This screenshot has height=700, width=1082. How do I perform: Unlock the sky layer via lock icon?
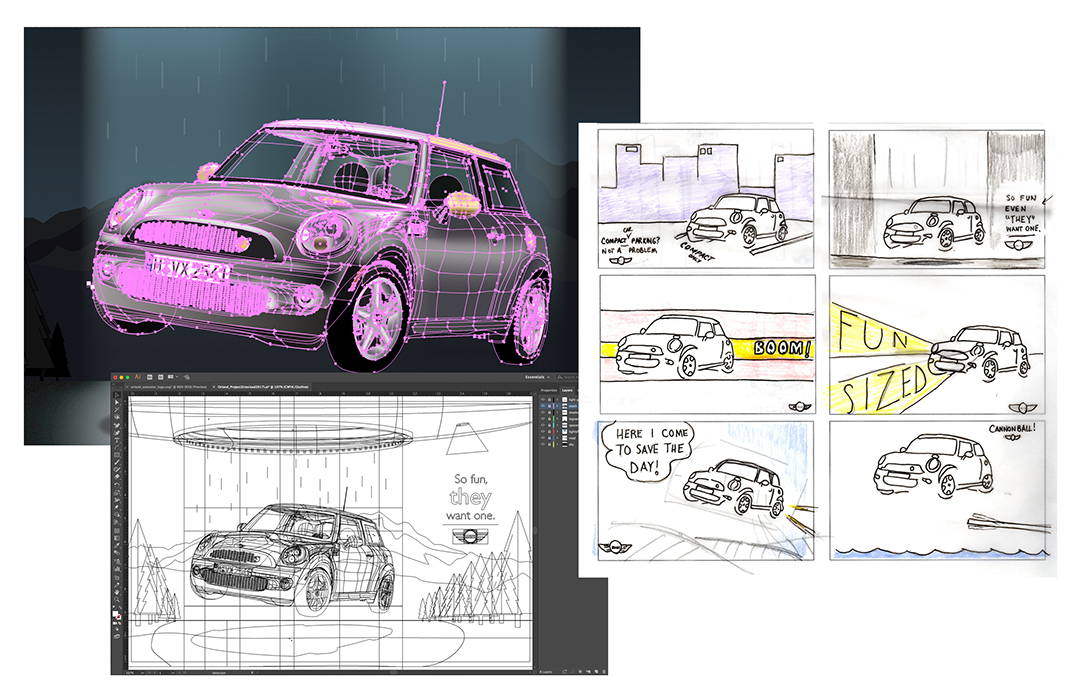pos(549,445)
